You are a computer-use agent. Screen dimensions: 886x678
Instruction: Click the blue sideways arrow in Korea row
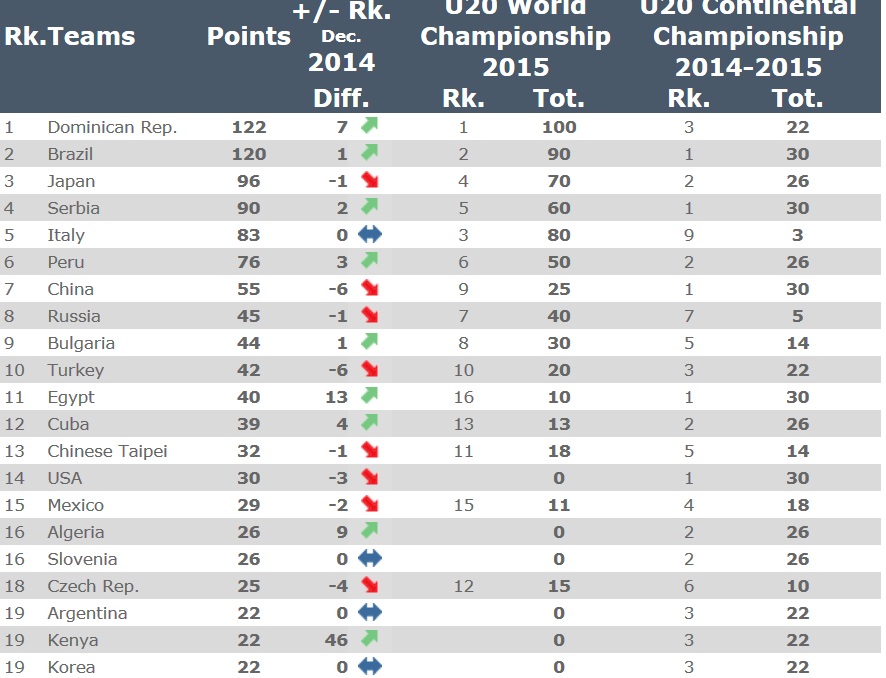click(x=370, y=666)
